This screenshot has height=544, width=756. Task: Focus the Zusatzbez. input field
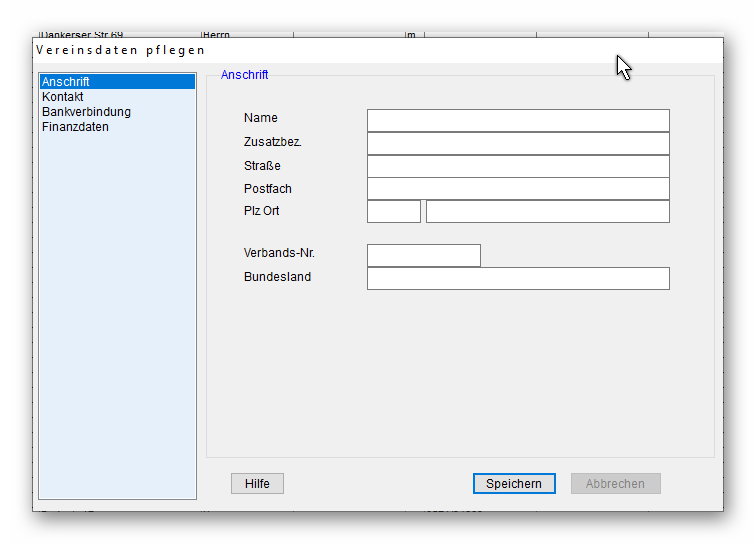[x=517, y=143]
